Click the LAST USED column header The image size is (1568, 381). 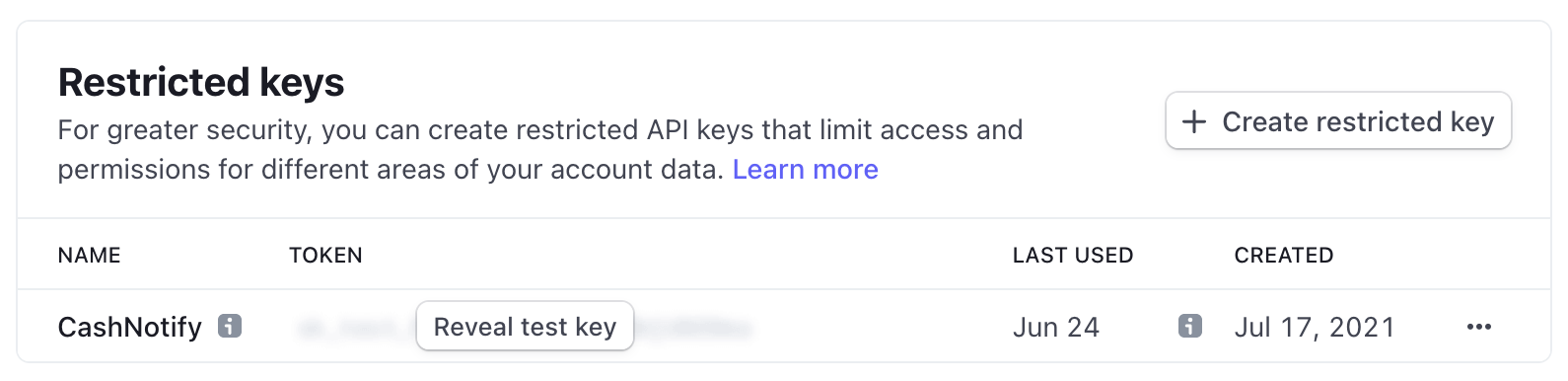pos(1073,256)
